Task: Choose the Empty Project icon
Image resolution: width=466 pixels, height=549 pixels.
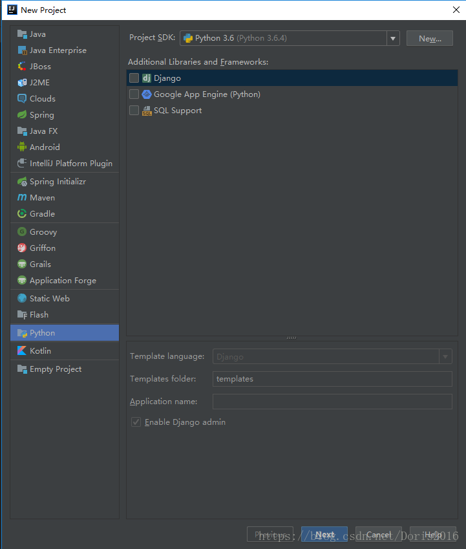Action: 22,369
